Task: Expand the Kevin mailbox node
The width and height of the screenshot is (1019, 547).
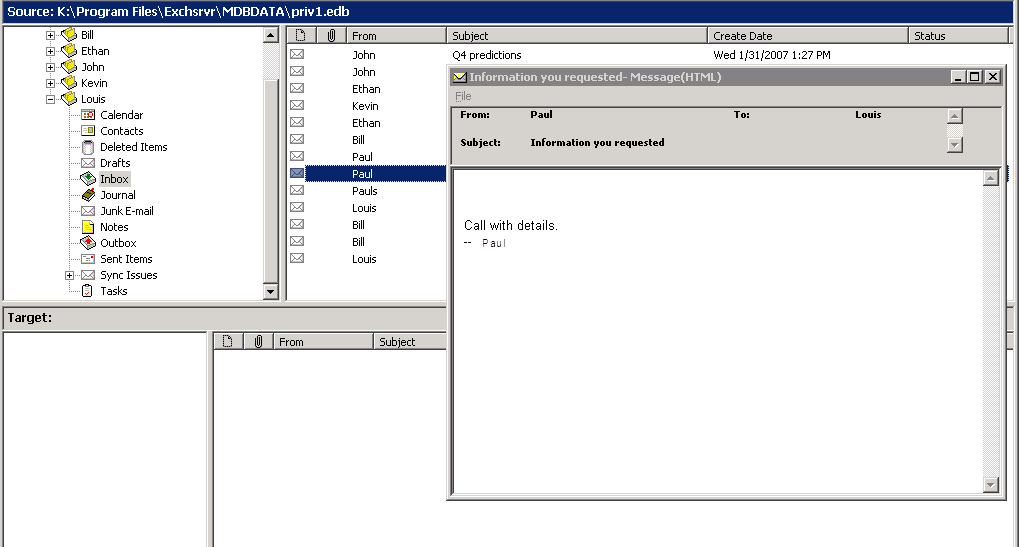Action: (x=51, y=83)
